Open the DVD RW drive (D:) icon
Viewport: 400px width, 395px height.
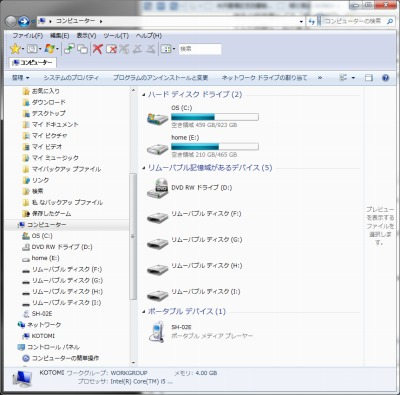(x=157, y=188)
